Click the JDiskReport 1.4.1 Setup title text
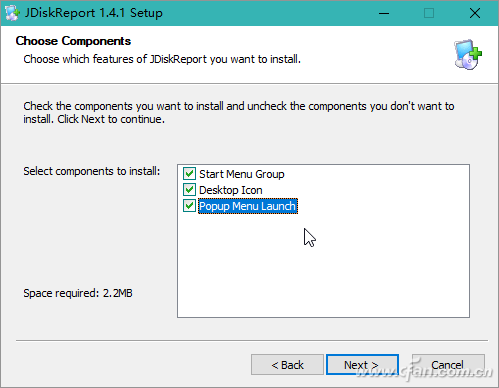499x388 pixels. click(94, 13)
